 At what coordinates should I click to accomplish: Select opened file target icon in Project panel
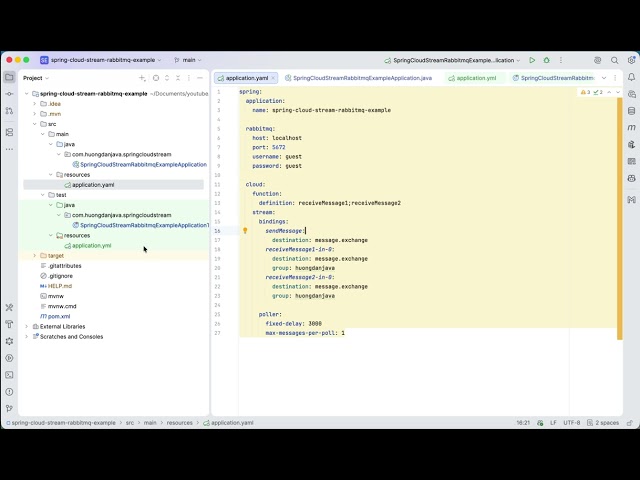(156, 78)
